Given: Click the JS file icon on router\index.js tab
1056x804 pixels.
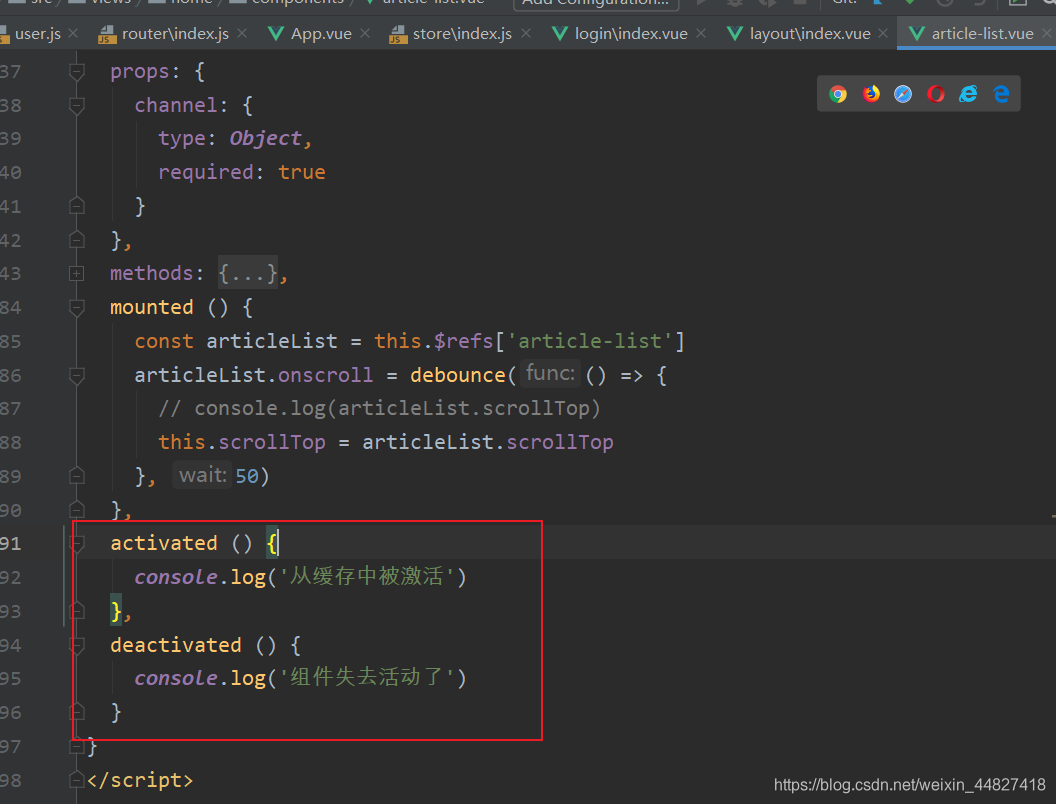Looking at the screenshot, I should (106, 34).
